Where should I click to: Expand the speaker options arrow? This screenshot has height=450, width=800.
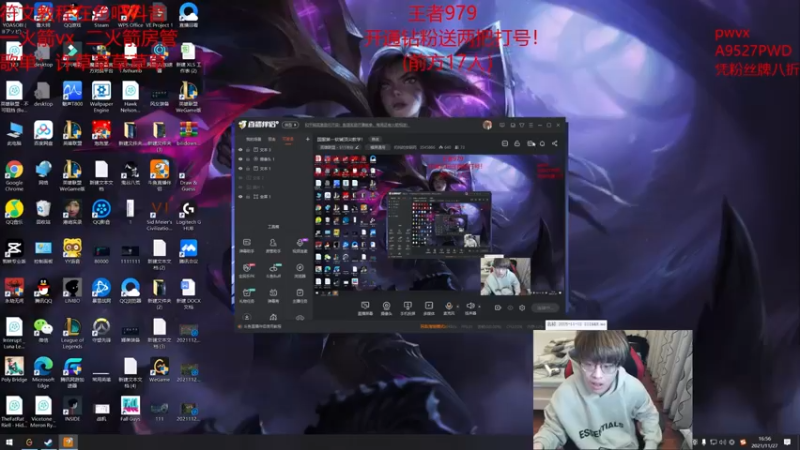(x=479, y=307)
